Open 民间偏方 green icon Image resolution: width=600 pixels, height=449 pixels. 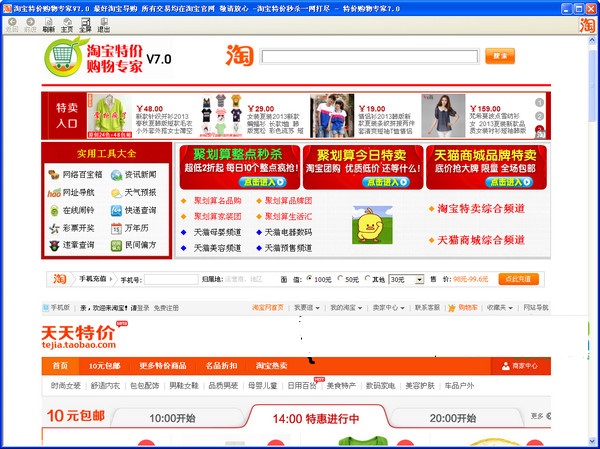pos(116,245)
